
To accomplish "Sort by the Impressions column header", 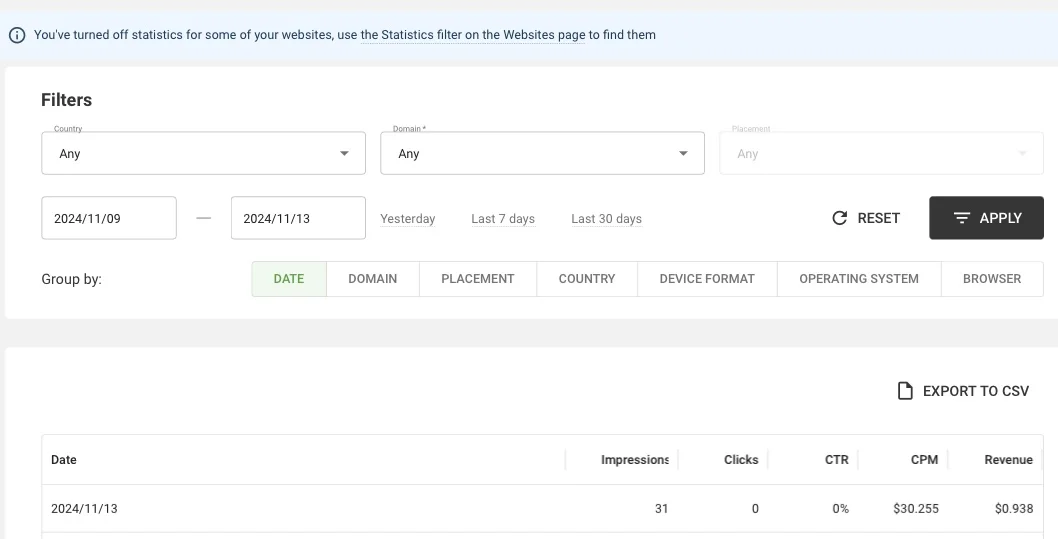I will coord(634,459).
